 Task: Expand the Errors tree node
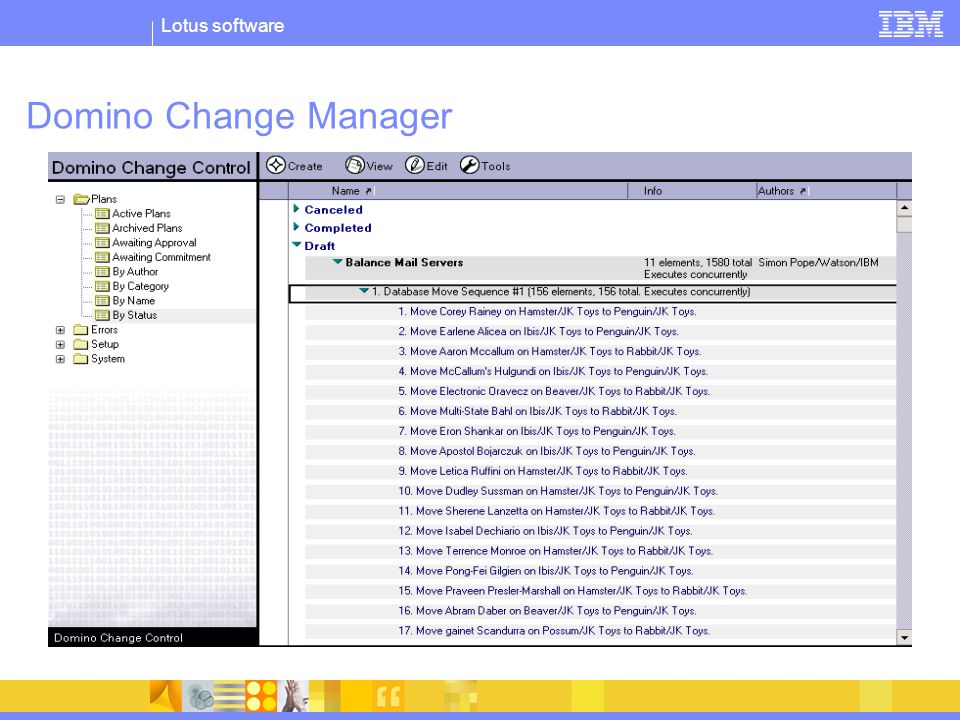pyautogui.click(x=60, y=330)
